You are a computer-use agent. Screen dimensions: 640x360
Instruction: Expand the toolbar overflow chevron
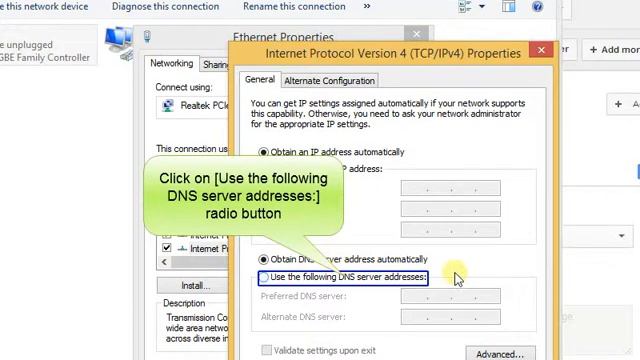pos(367,6)
